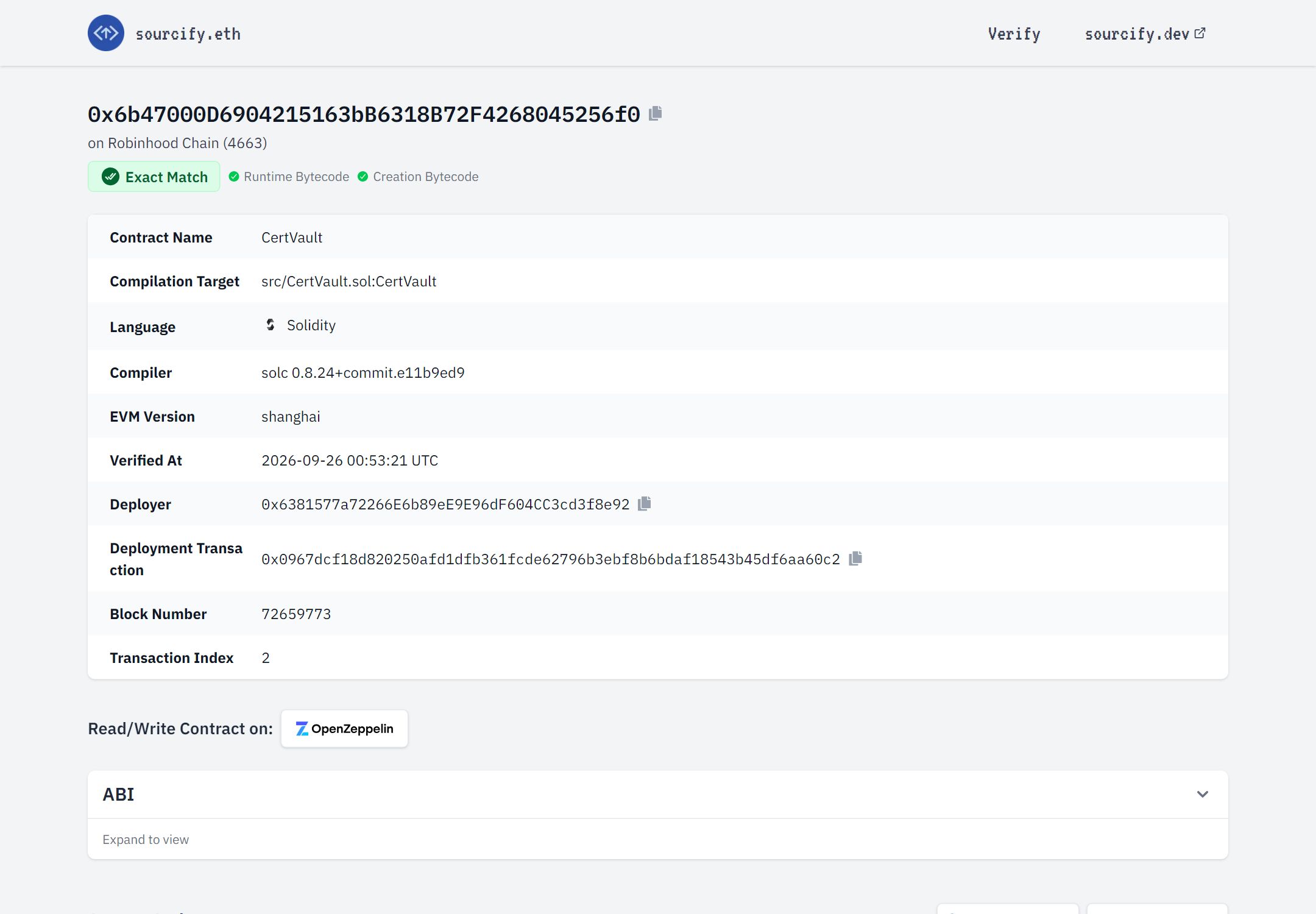Viewport: 1316px width, 914px height.
Task: Click the Runtime Bytecode green check icon
Action: (233, 177)
